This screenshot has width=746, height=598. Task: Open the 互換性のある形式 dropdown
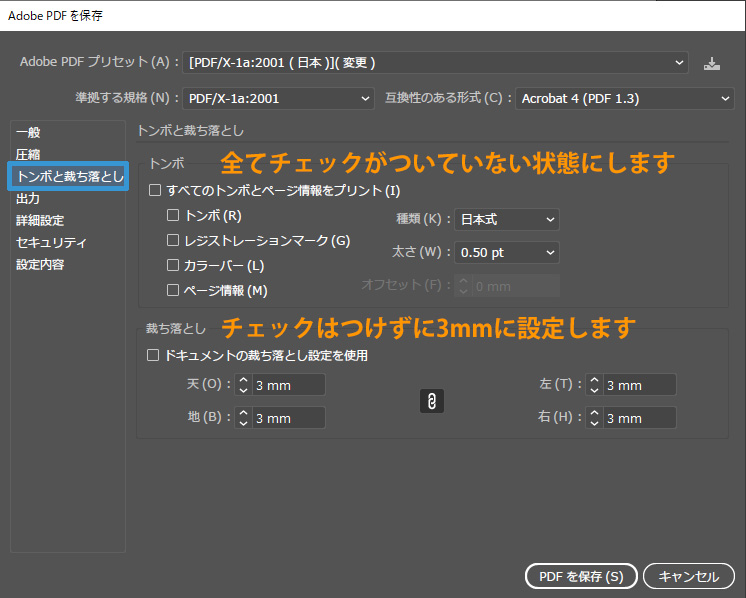coord(625,98)
